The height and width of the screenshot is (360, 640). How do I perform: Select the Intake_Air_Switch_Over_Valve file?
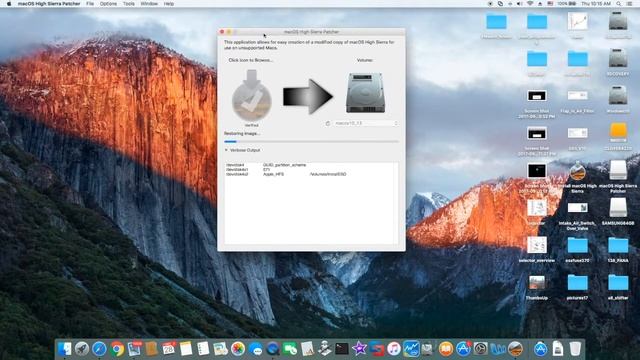(x=578, y=208)
